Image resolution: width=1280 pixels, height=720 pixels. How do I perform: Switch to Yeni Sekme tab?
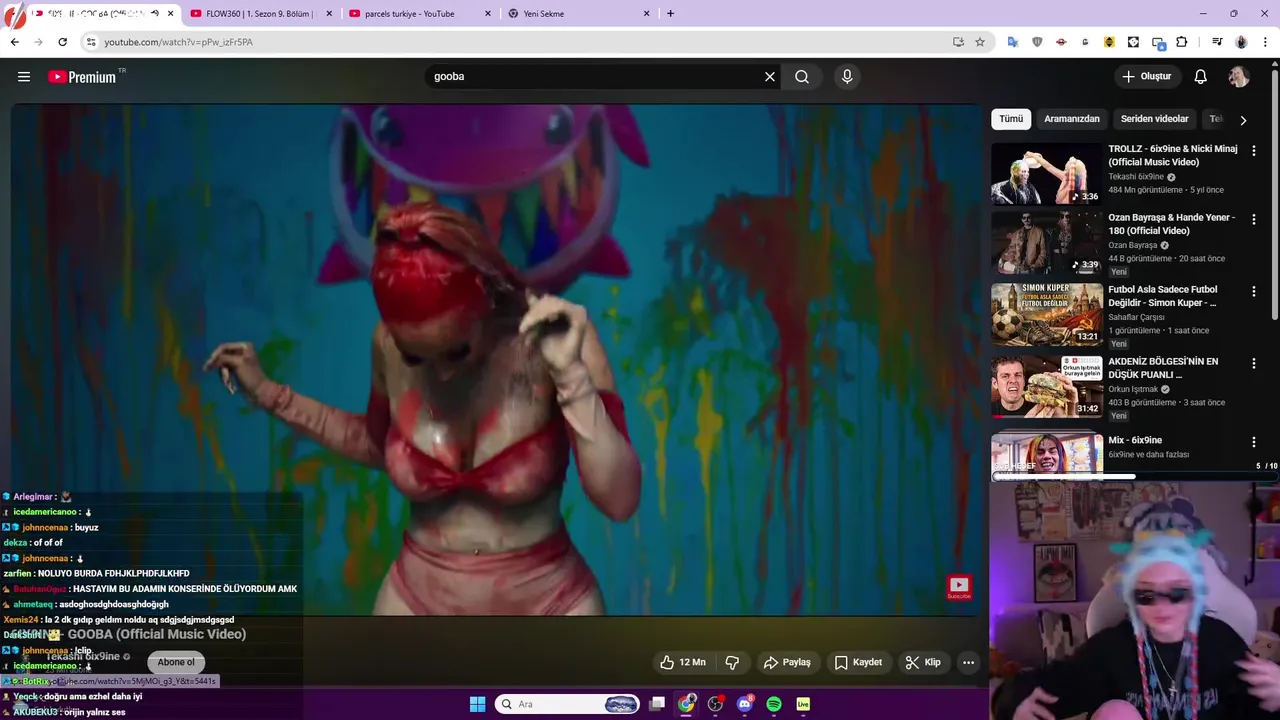click(x=579, y=14)
